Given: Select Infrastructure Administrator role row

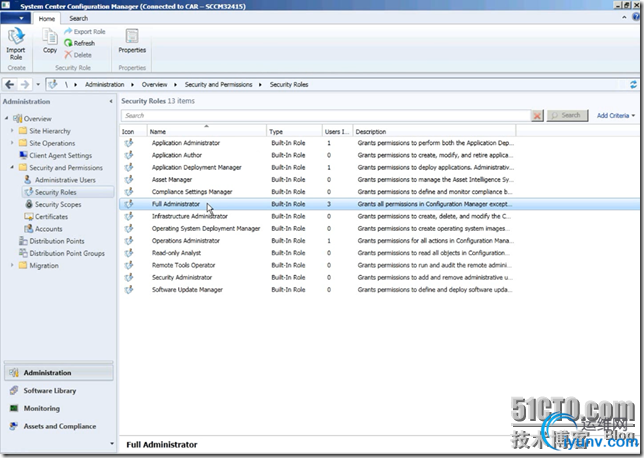Looking at the screenshot, I should (379, 216).
